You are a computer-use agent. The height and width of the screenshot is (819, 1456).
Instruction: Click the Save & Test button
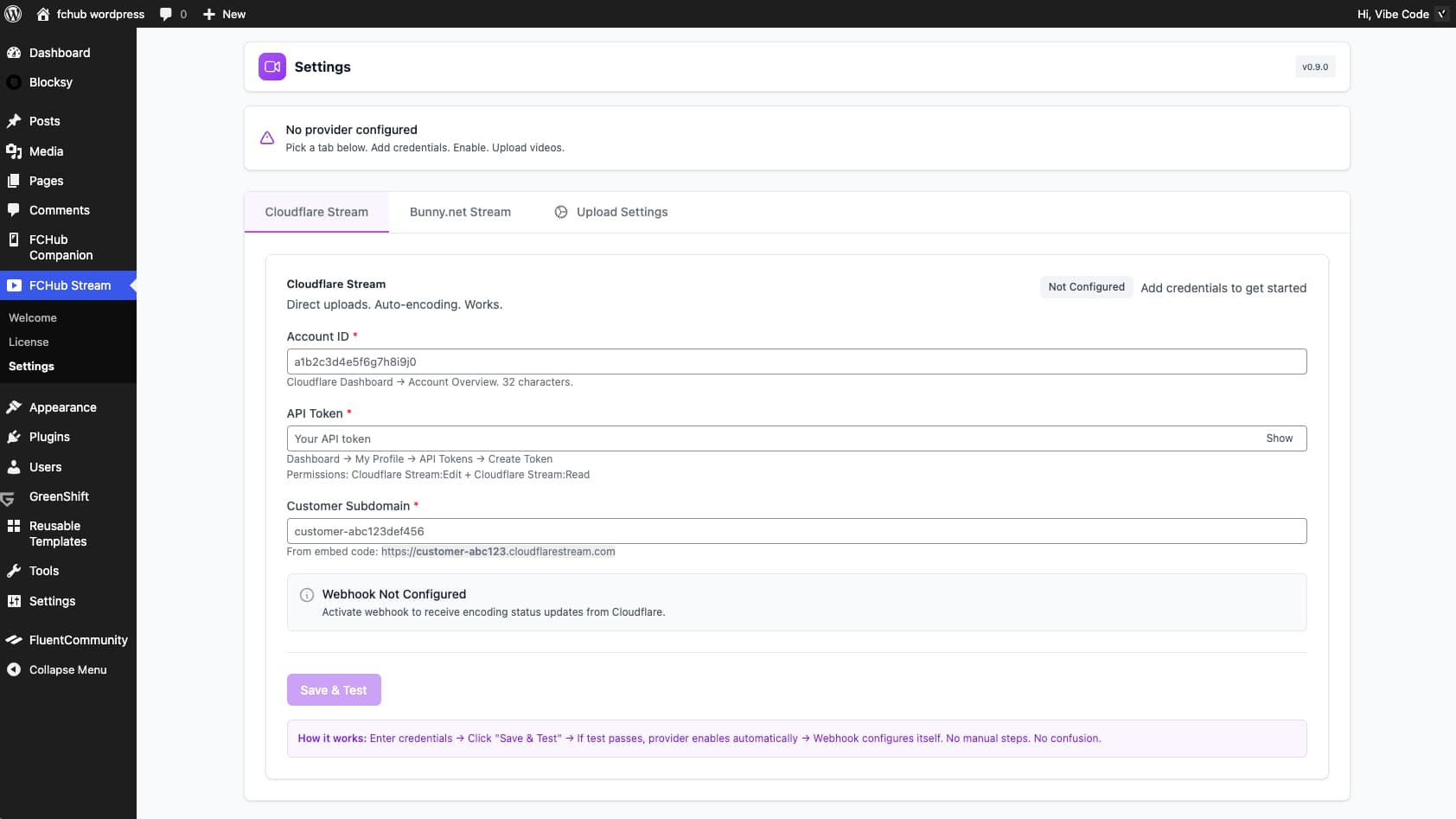[x=334, y=689]
